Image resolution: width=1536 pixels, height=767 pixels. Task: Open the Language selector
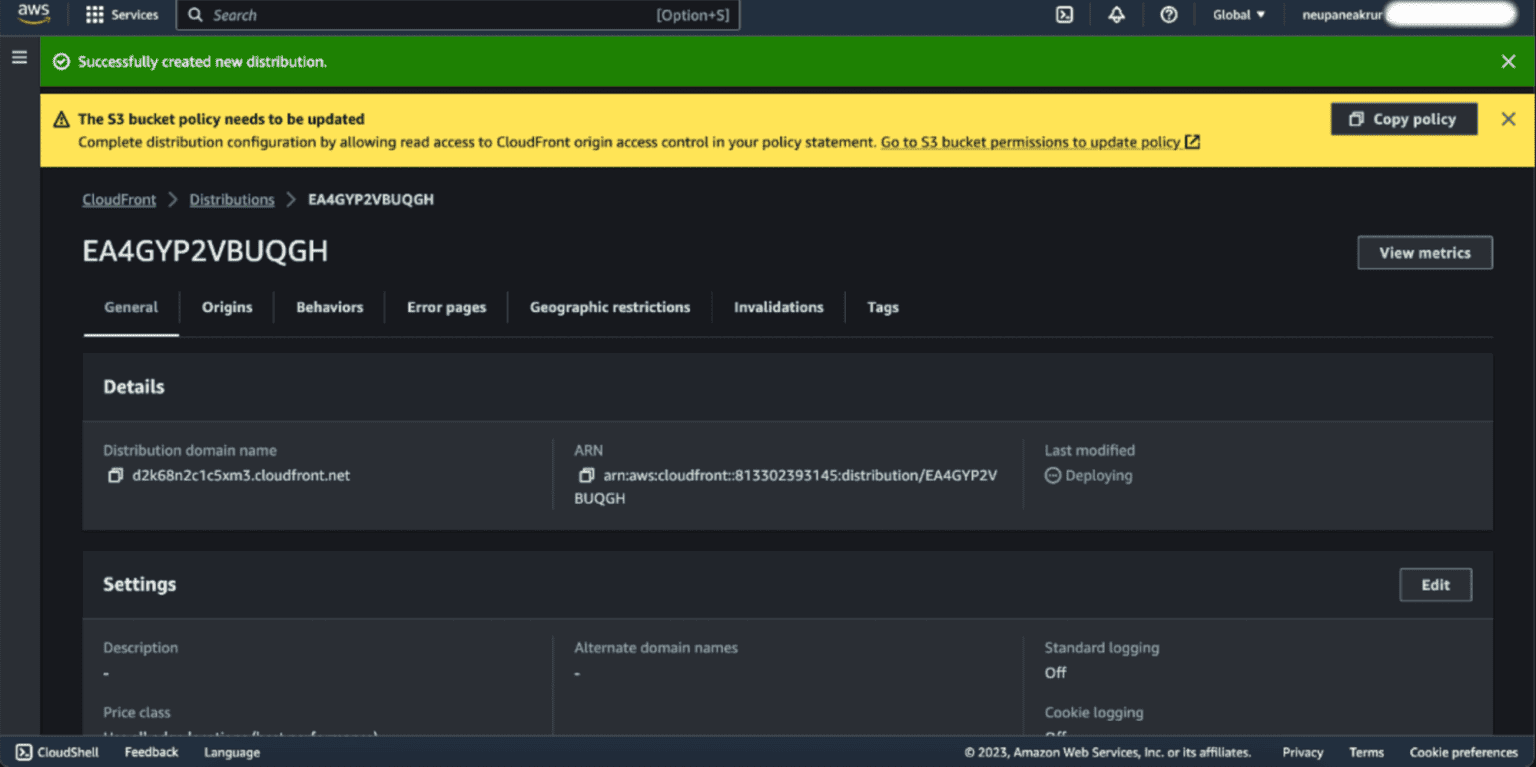tap(231, 751)
